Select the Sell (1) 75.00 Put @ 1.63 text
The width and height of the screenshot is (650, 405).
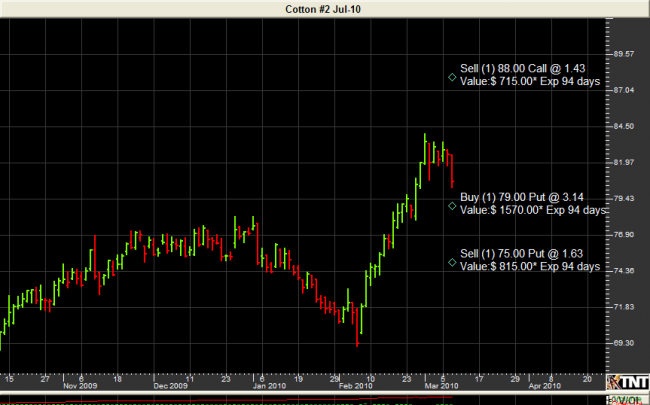[x=521, y=254]
